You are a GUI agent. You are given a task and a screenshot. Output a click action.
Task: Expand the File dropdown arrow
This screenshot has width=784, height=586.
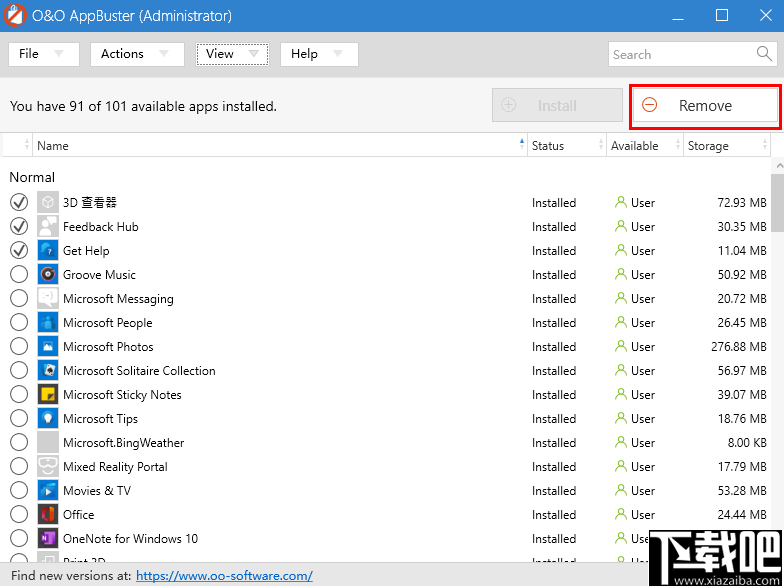pyautogui.click(x=59, y=54)
